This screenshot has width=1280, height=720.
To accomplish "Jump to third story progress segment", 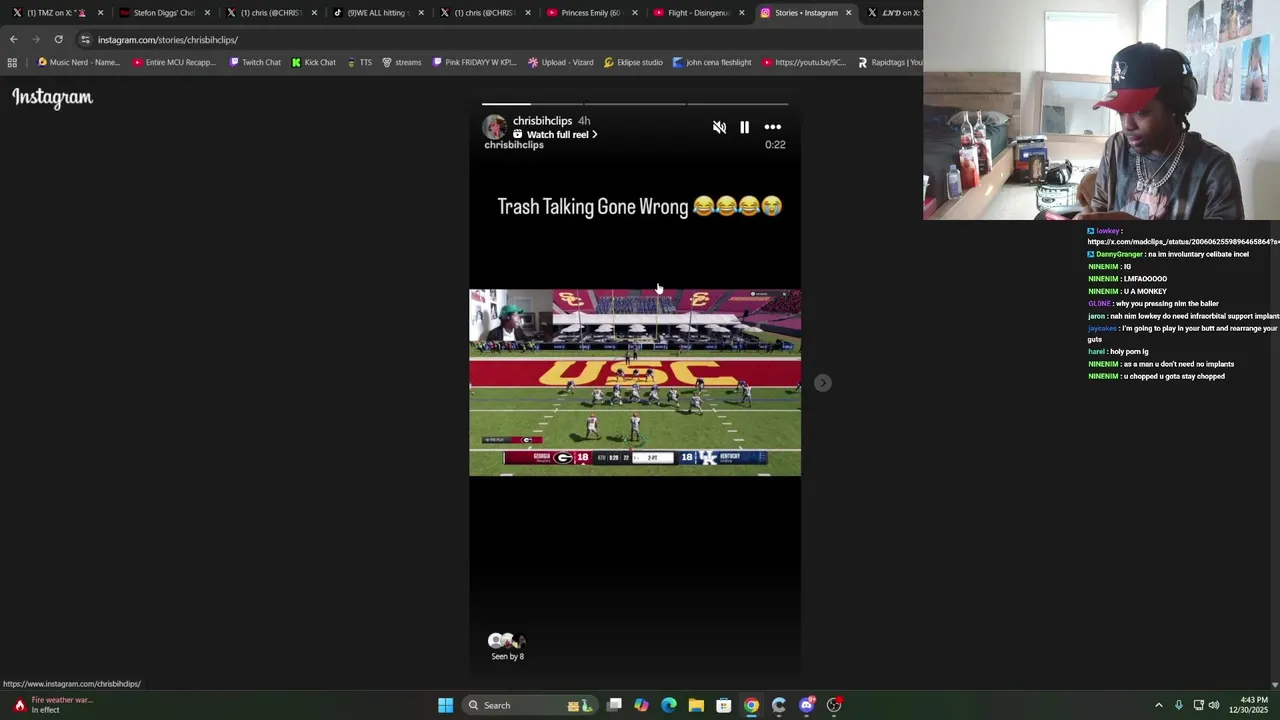I will tap(737, 104).
